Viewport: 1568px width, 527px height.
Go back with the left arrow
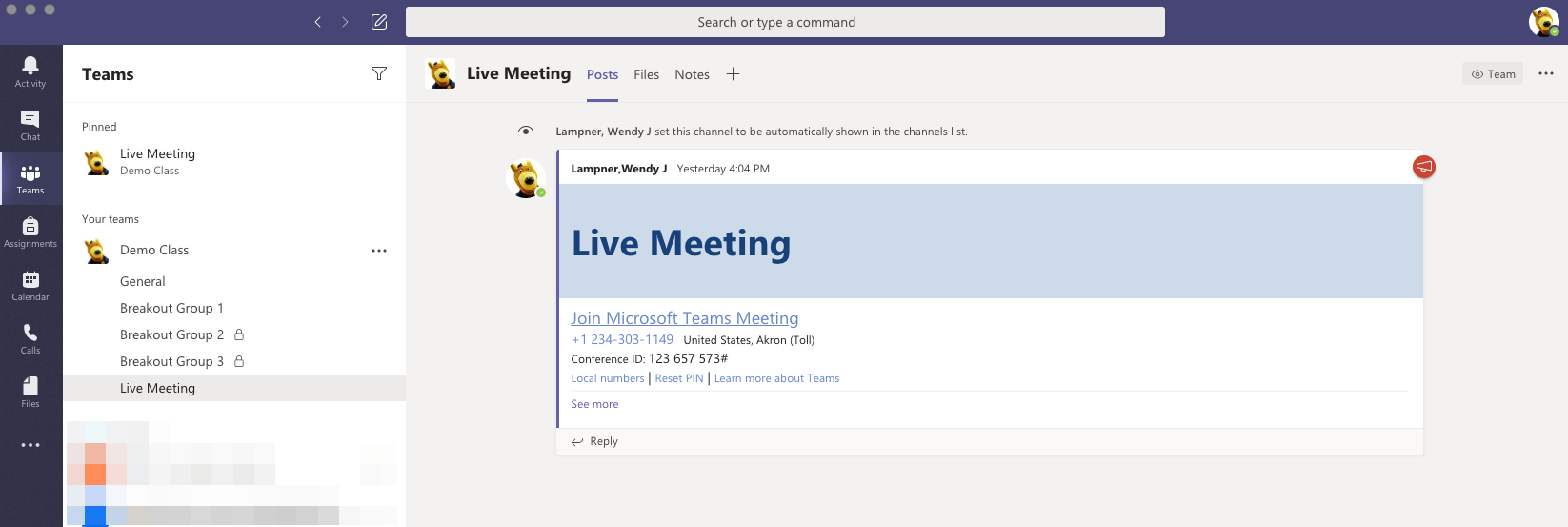tap(318, 22)
